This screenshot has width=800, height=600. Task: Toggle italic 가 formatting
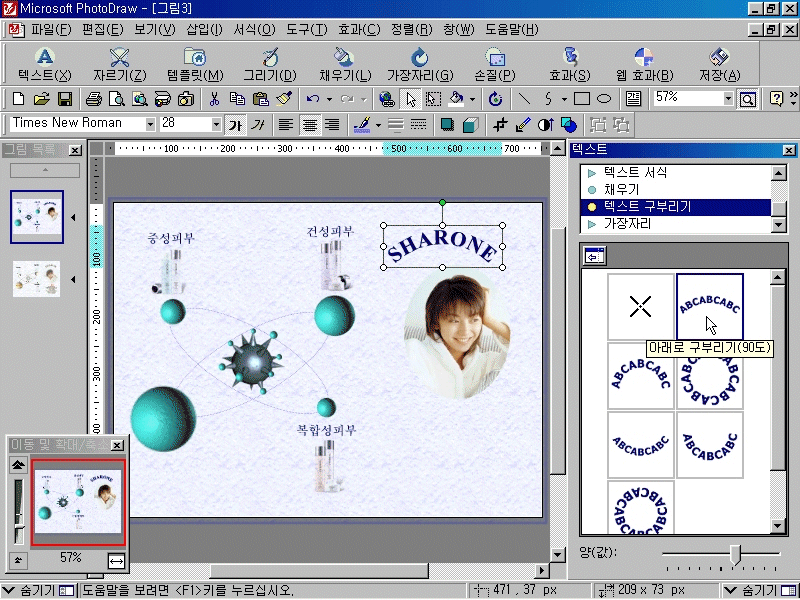coord(258,125)
